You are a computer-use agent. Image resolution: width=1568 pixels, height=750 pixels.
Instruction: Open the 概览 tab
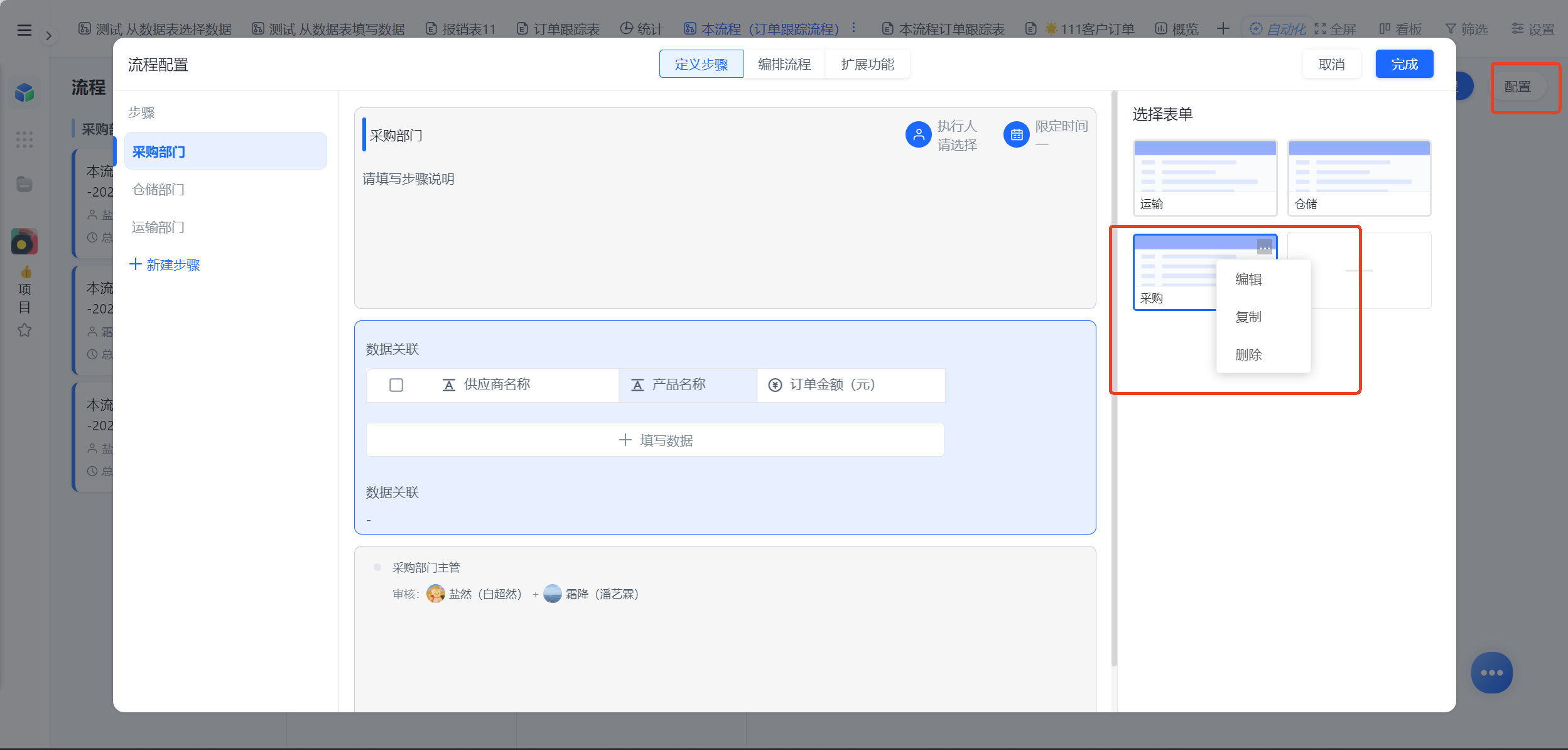point(1177,29)
